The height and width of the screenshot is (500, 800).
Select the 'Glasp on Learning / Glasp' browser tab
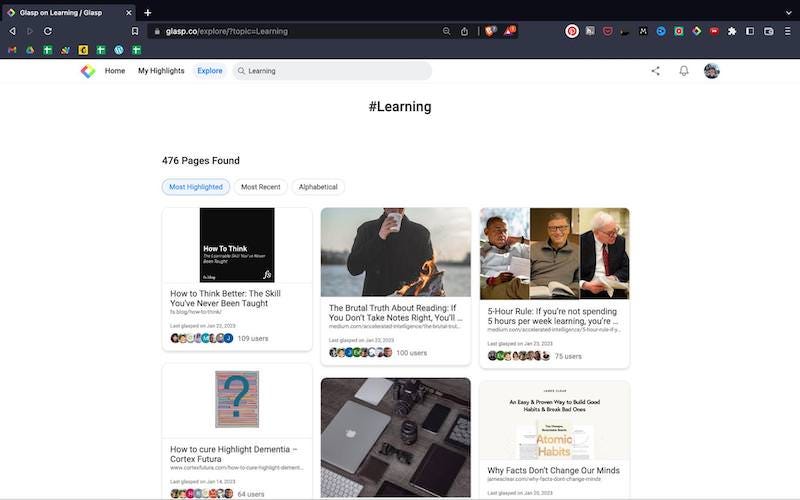click(69, 12)
